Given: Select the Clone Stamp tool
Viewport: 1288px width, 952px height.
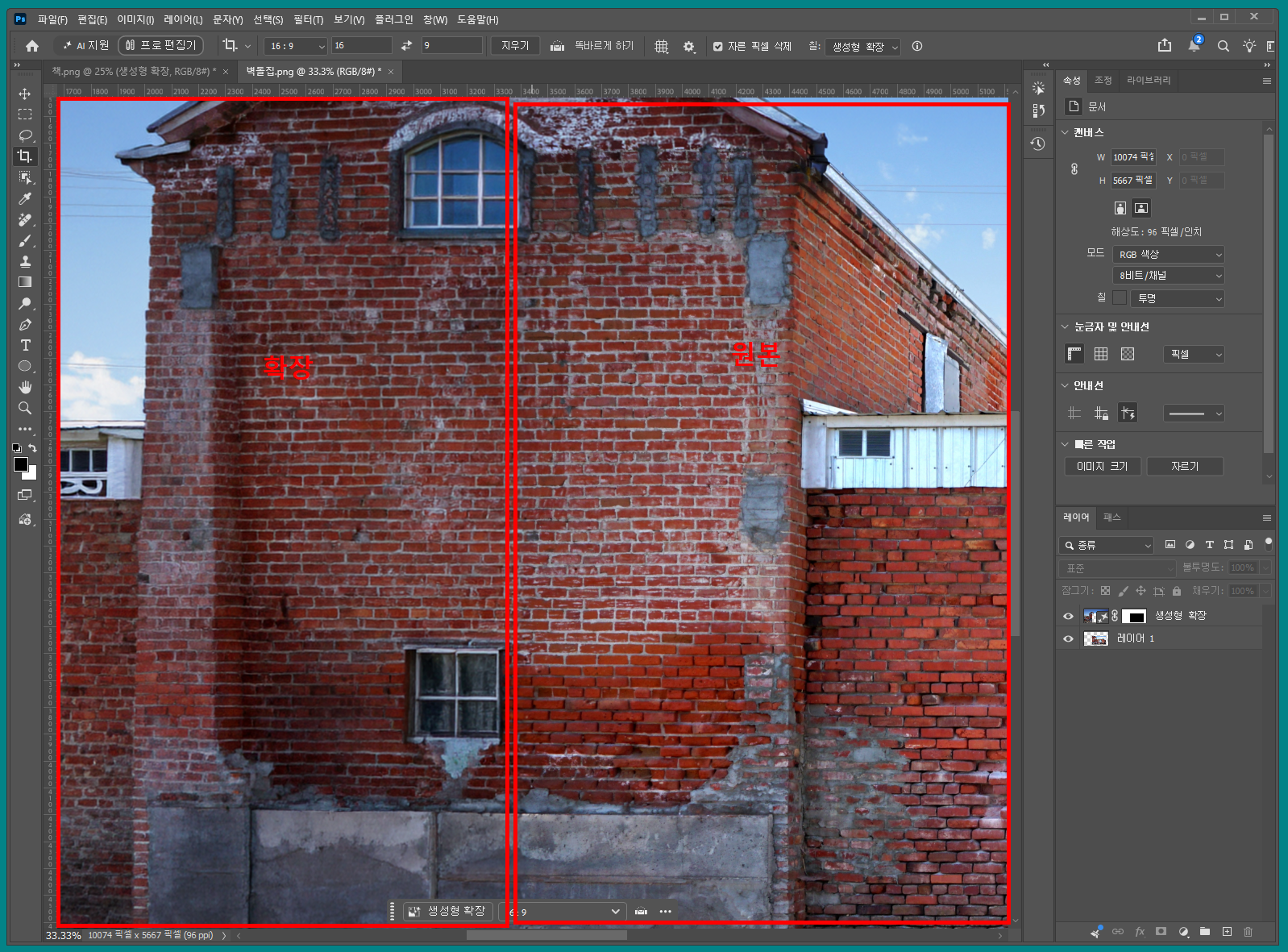Looking at the screenshot, I should [25, 261].
